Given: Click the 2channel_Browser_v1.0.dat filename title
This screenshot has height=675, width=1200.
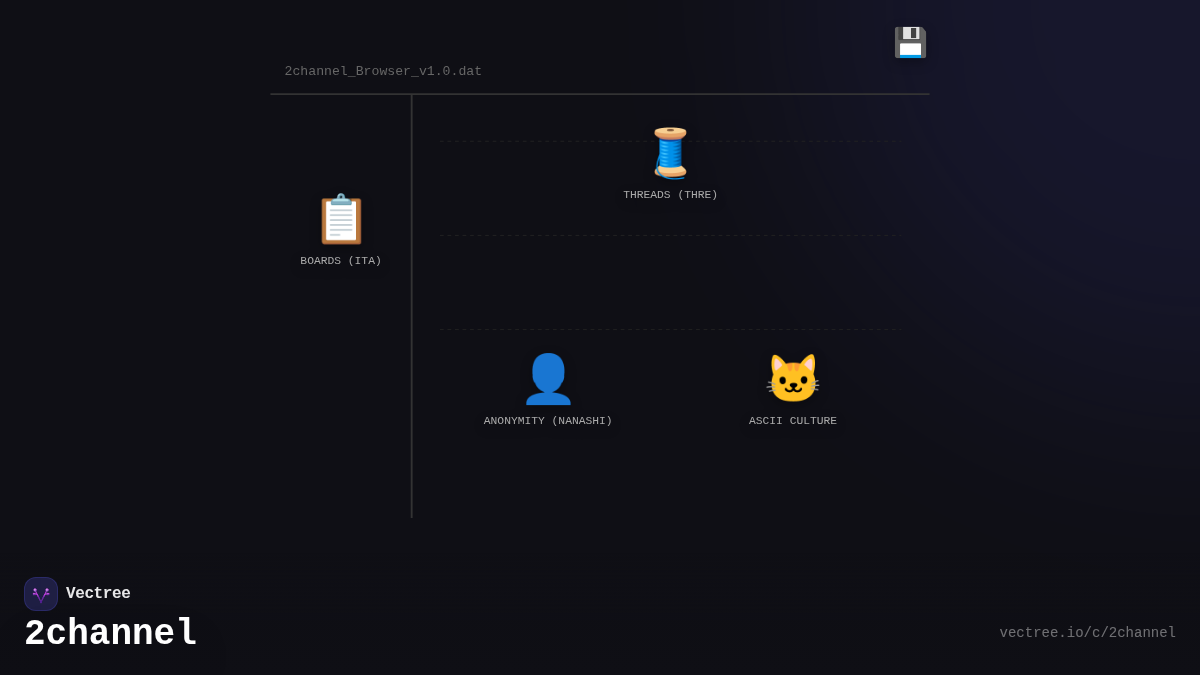Looking at the screenshot, I should (x=383, y=72).
